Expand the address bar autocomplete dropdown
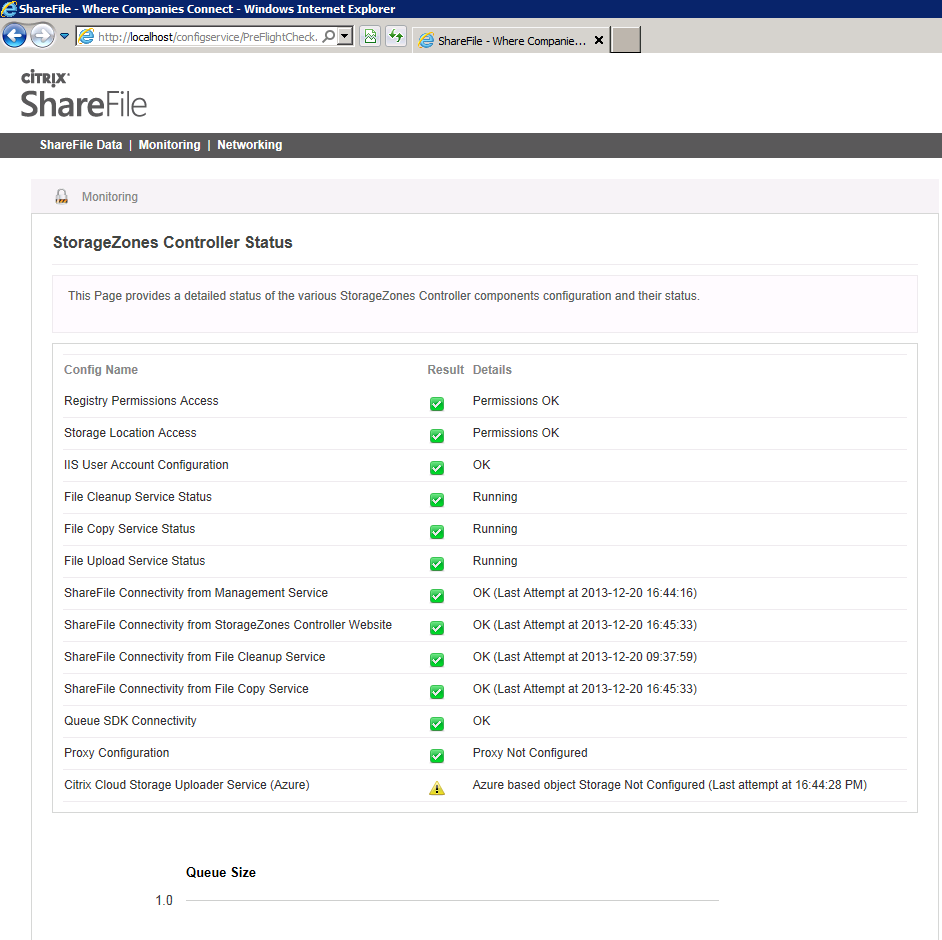This screenshot has height=940, width=942. pos(345,37)
